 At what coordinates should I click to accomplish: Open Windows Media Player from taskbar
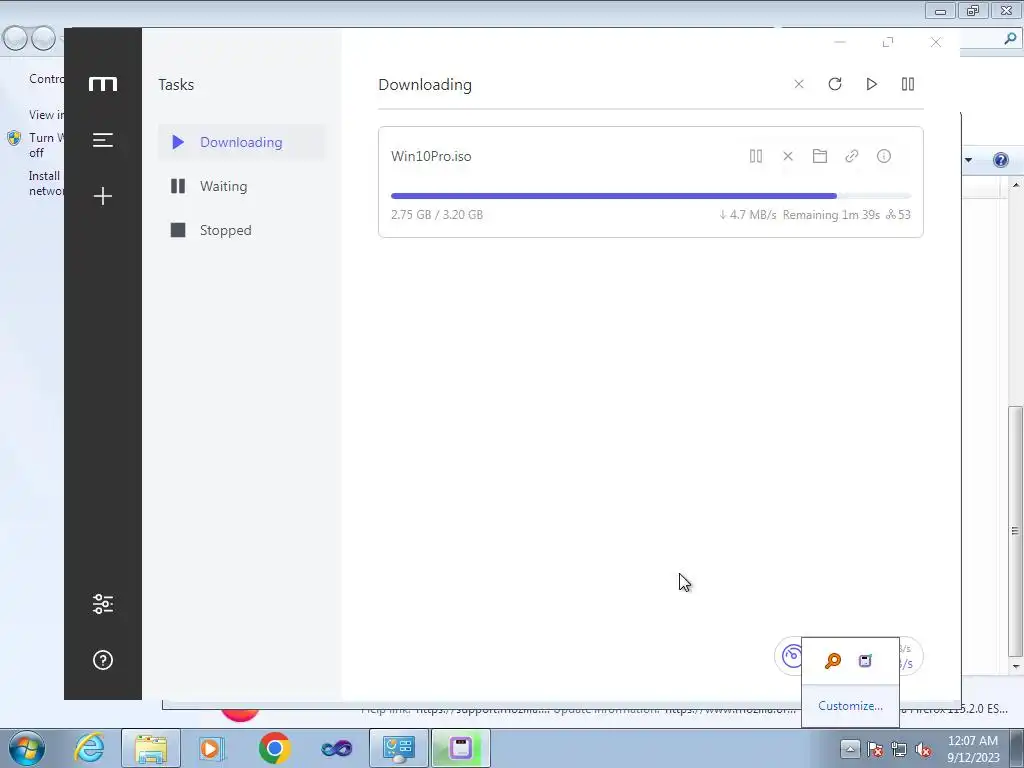pos(212,748)
